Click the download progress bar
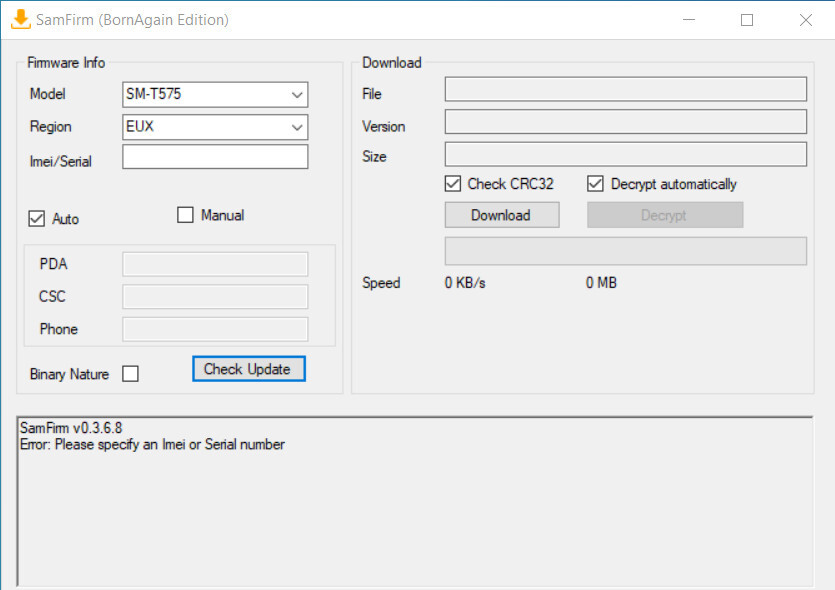835x590 pixels. [626, 251]
